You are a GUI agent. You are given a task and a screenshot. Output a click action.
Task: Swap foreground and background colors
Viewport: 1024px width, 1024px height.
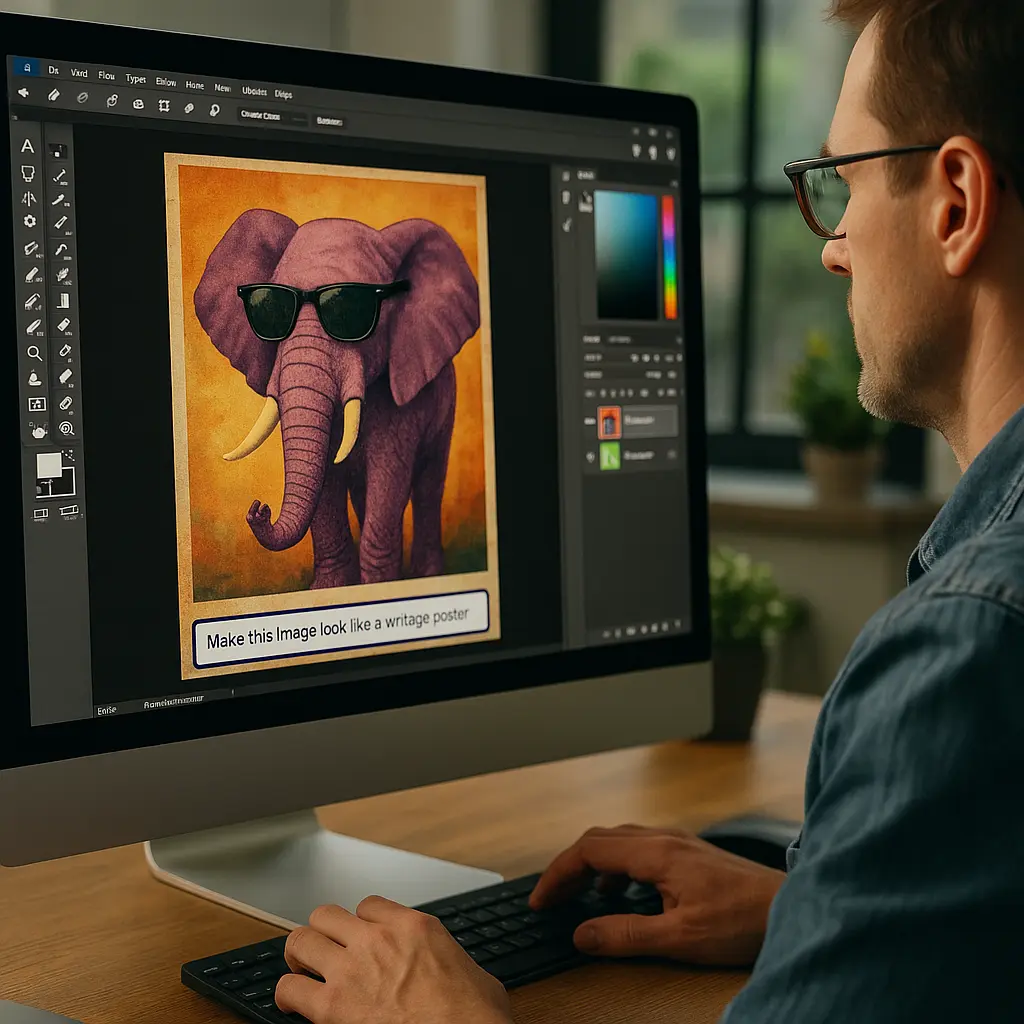69,456
